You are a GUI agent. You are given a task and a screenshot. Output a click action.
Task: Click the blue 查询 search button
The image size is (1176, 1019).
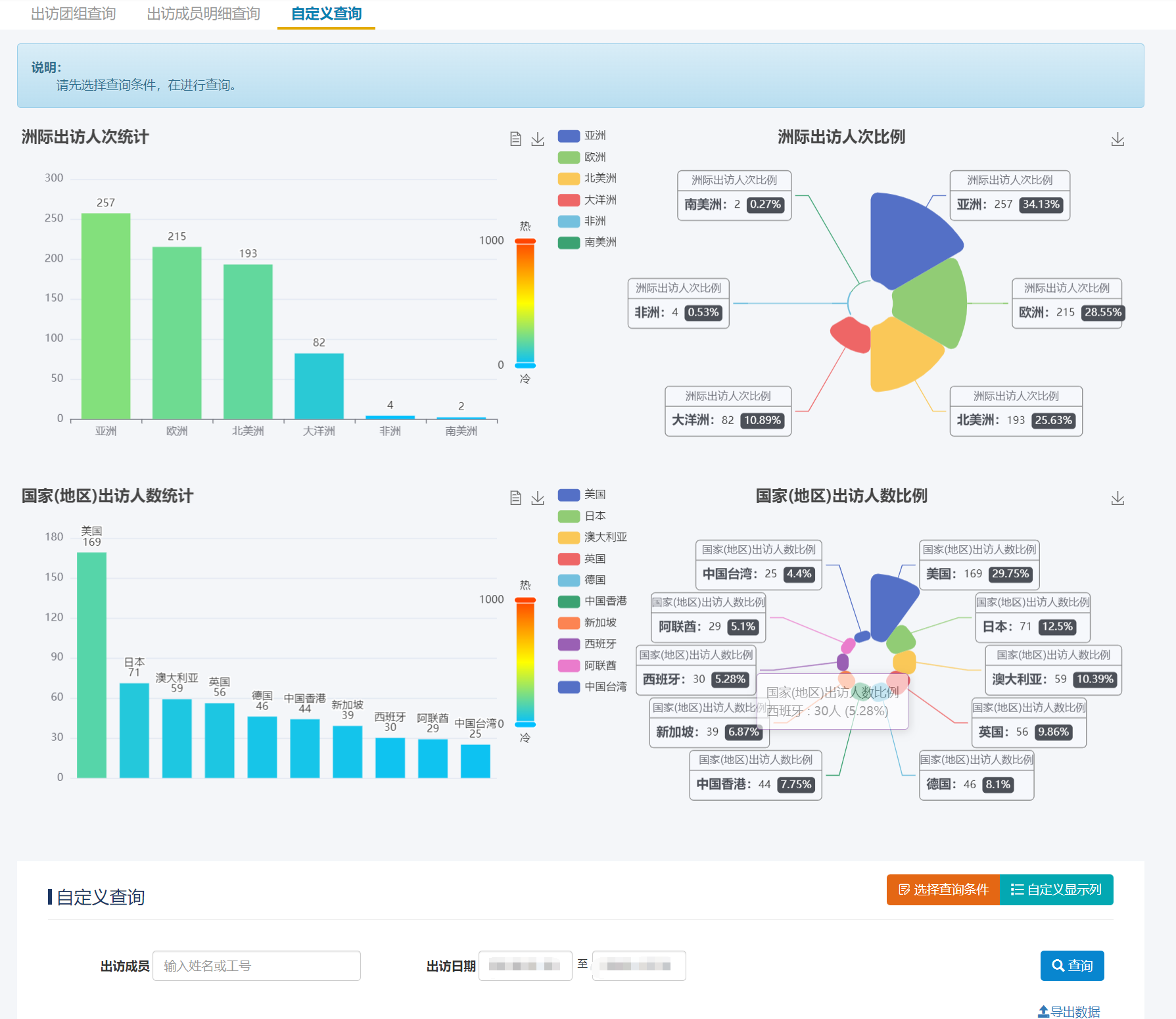[1071, 965]
